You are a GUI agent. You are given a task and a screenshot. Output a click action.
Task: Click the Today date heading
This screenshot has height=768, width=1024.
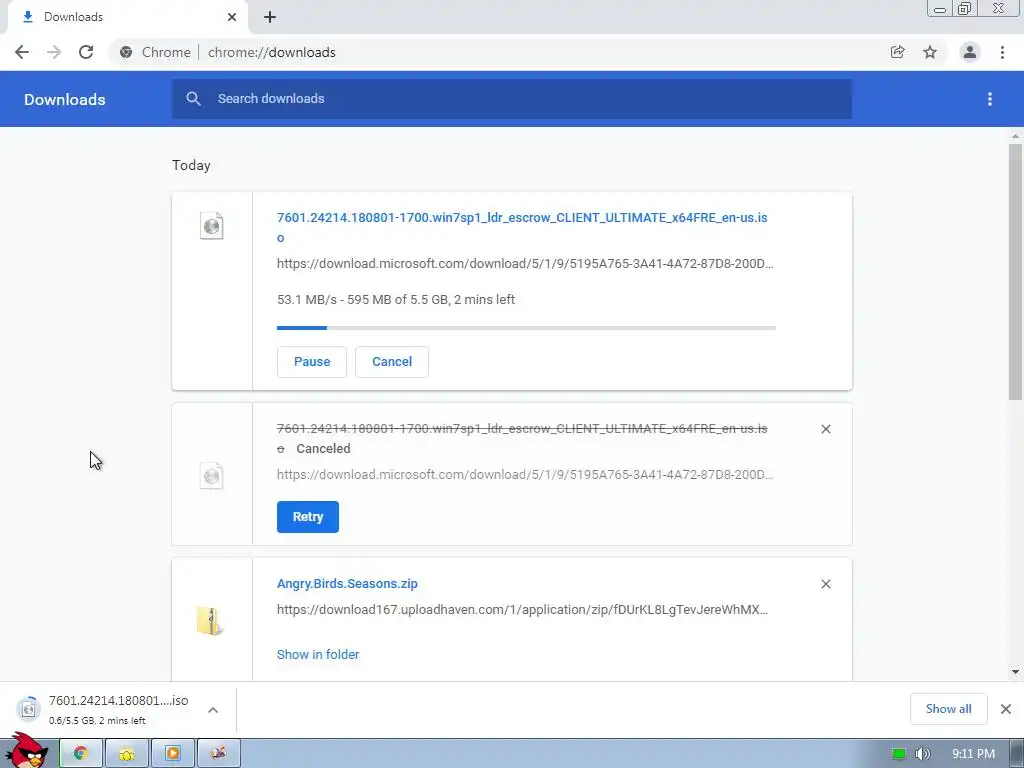[x=191, y=165]
